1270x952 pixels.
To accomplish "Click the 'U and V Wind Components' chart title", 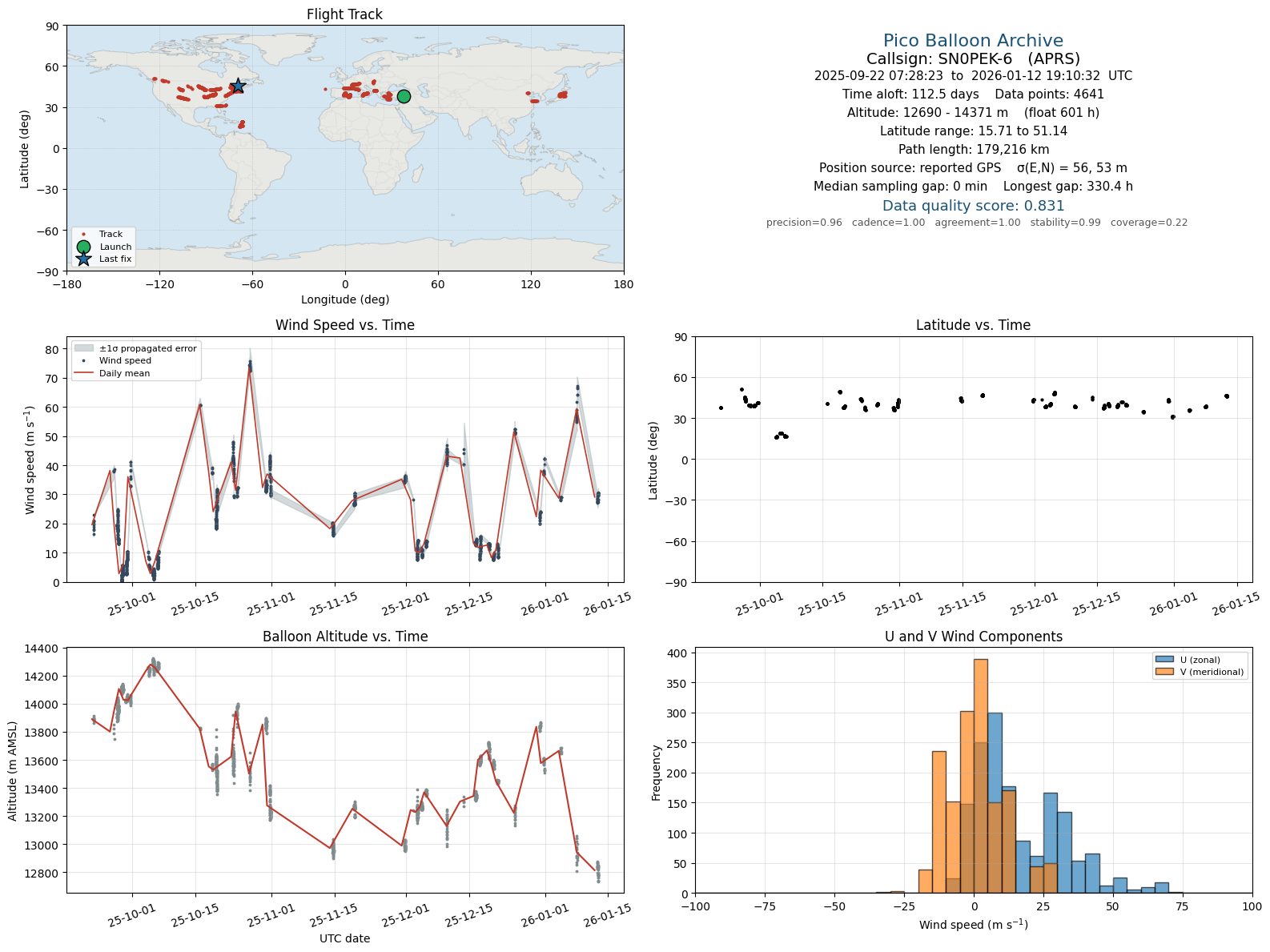I will pyautogui.click(x=974, y=637).
